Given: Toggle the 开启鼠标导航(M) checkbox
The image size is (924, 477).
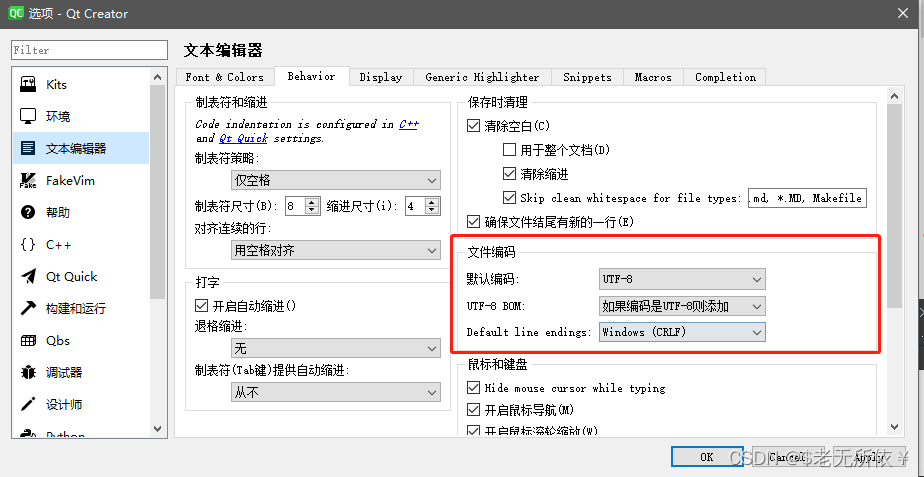Looking at the screenshot, I should click(x=473, y=409).
